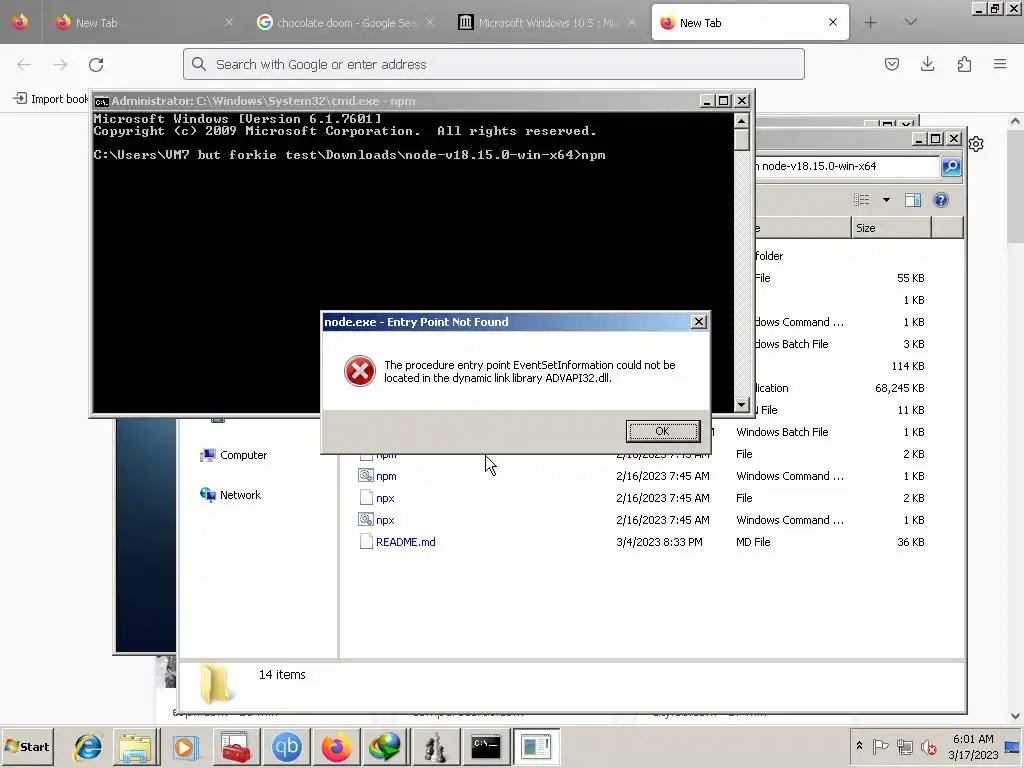Open red toolbox app in taskbar
This screenshot has width=1024, height=768.
[x=236, y=747]
